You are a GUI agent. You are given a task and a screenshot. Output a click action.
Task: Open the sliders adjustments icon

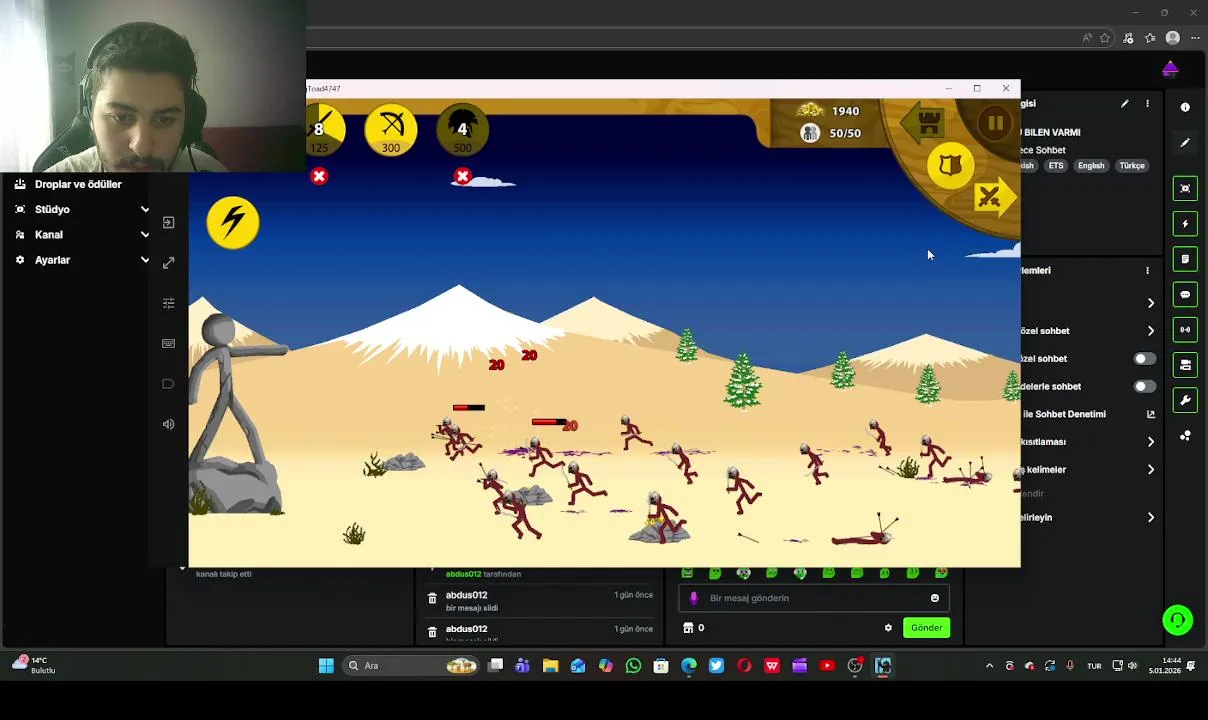coord(168,303)
